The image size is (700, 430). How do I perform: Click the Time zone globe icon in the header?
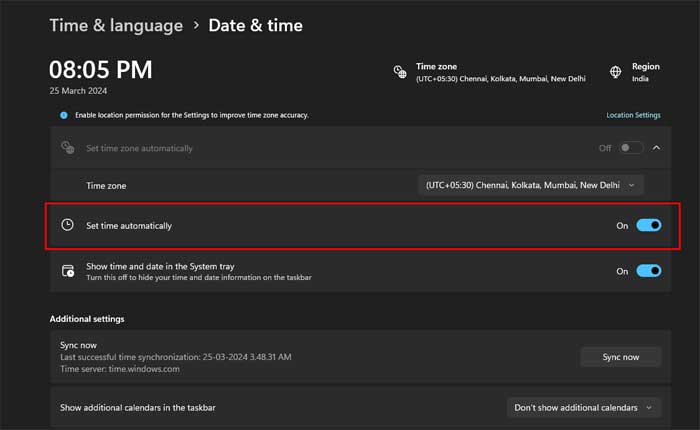(400, 72)
